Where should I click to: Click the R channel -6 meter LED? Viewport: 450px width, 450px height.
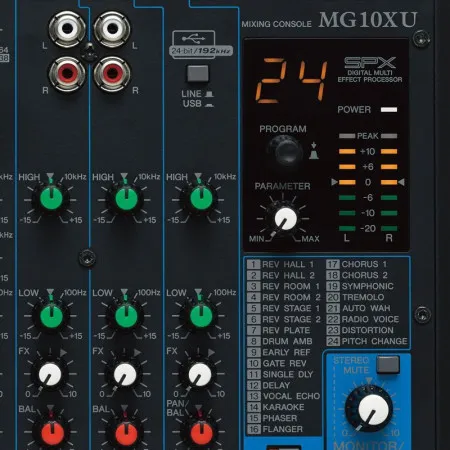click(389, 198)
